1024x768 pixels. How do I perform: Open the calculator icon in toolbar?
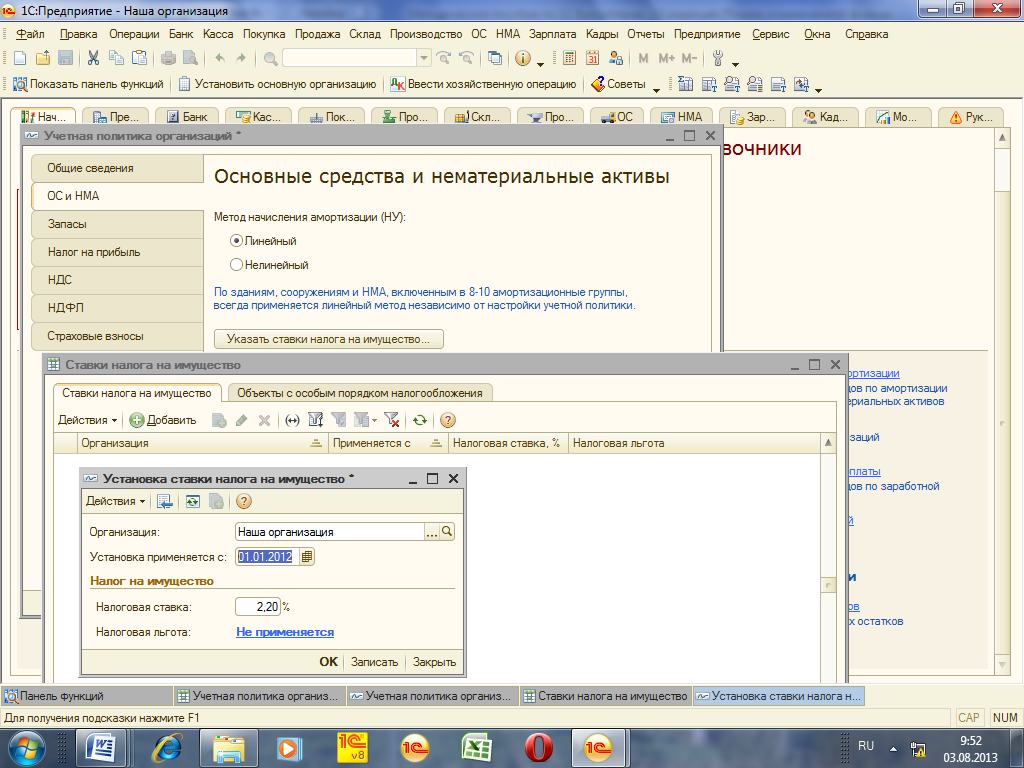click(x=569, y=58)
